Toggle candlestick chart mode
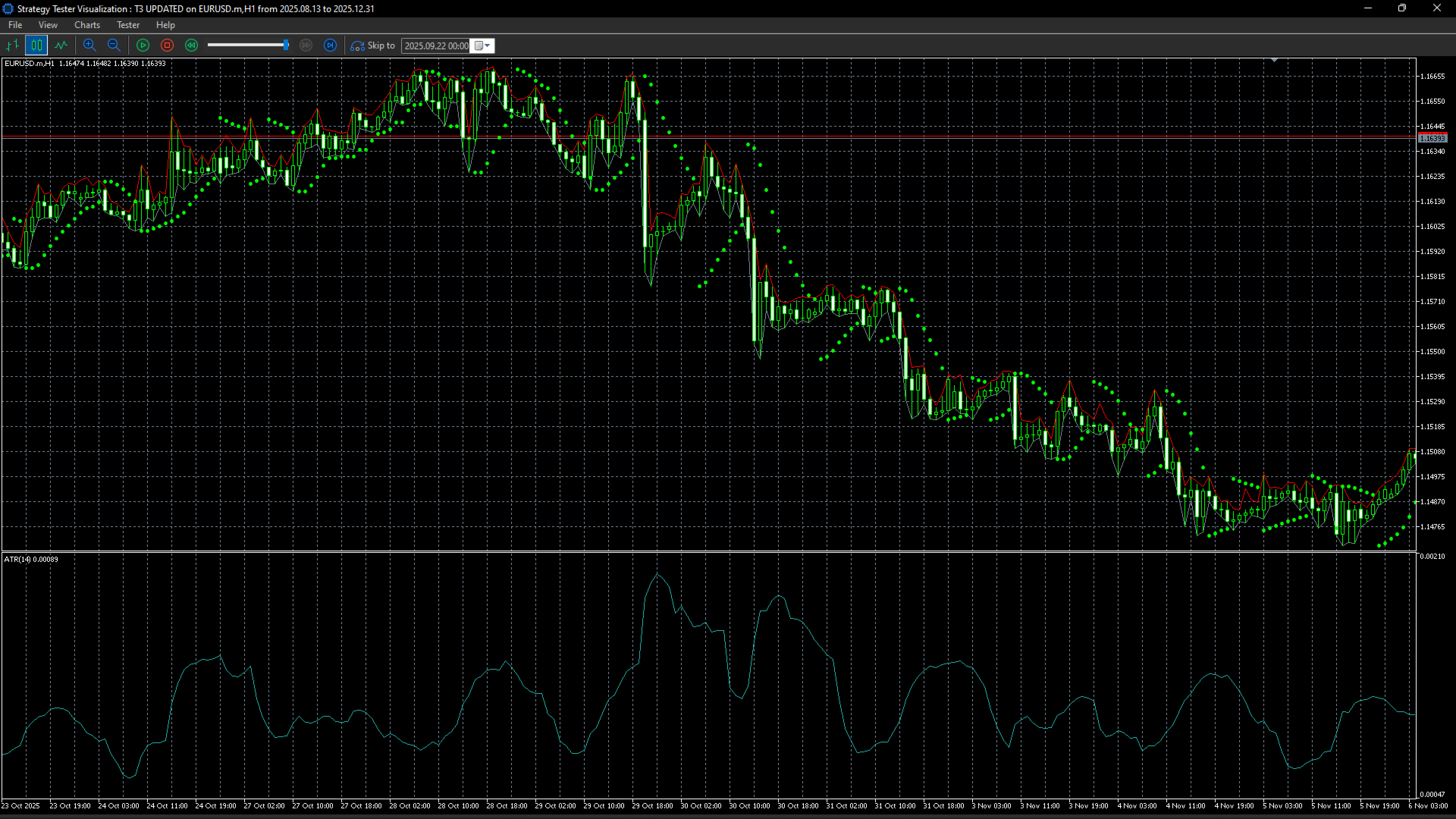1456x819 pixels. tap(36, 45)
